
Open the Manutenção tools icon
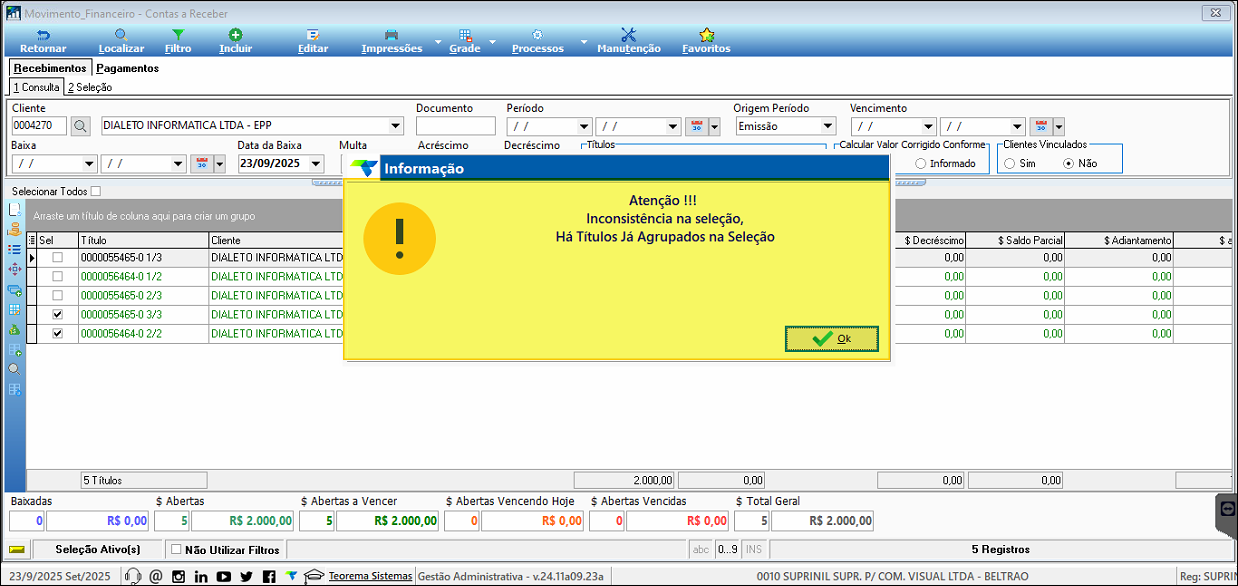628,35
